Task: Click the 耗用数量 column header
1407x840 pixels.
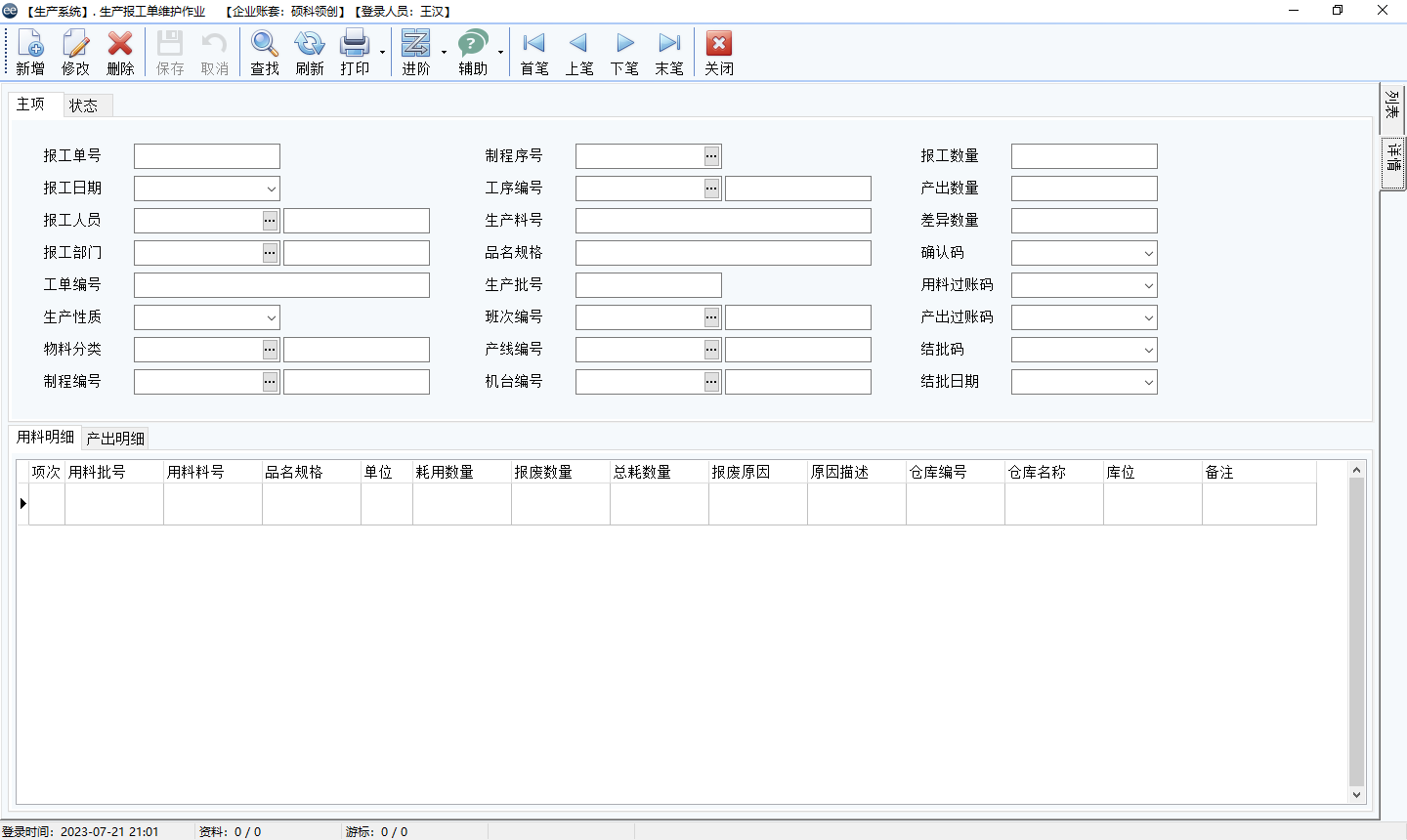Action: [462, 472]
